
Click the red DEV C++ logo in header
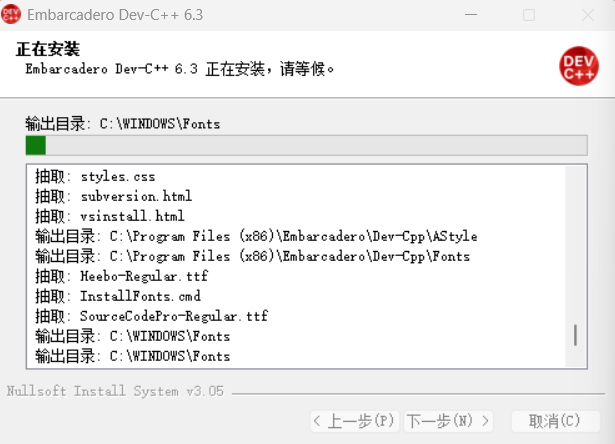pos(579,66)
